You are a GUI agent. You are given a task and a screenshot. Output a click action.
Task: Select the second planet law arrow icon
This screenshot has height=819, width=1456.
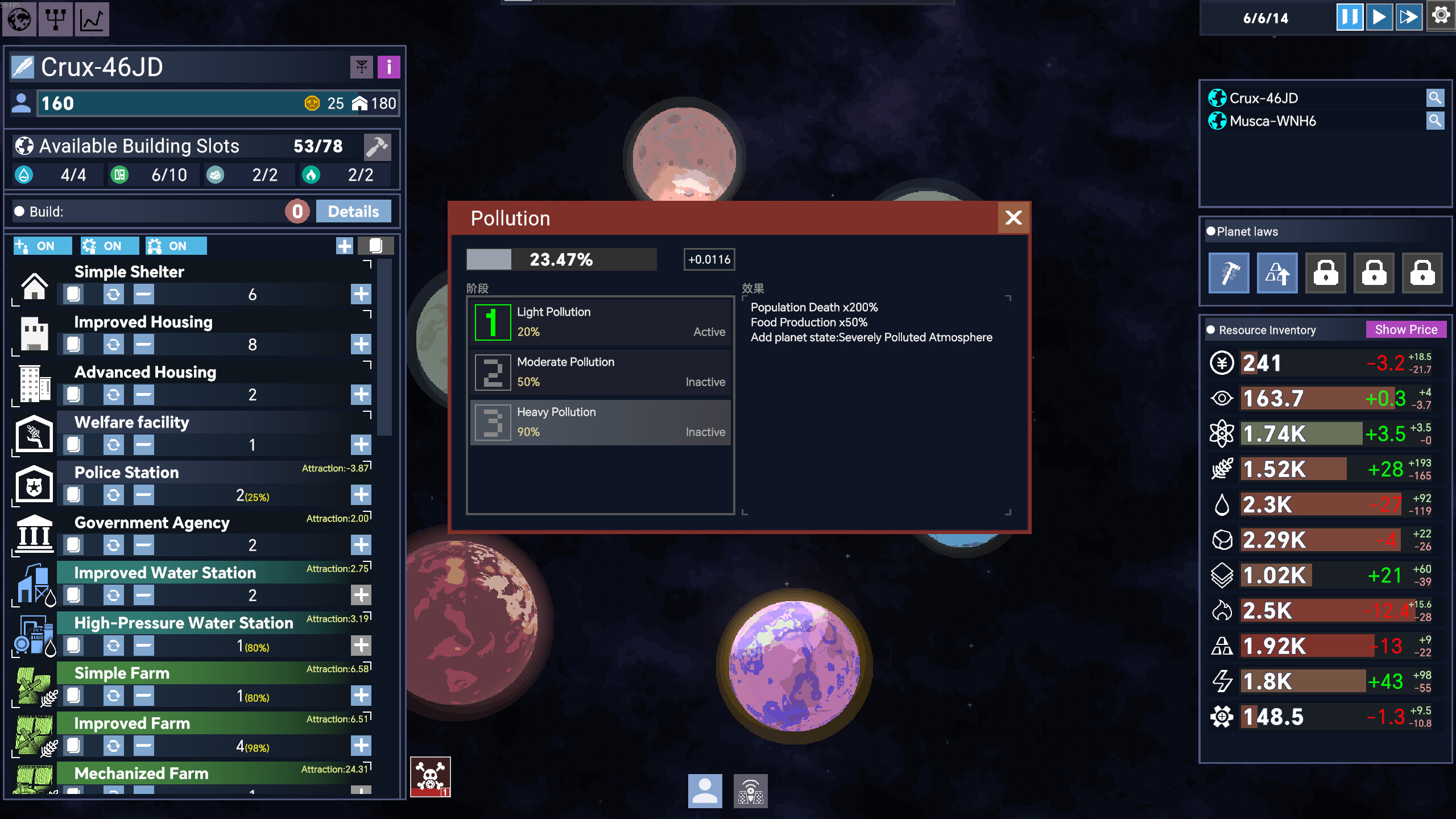point(1277,273)
